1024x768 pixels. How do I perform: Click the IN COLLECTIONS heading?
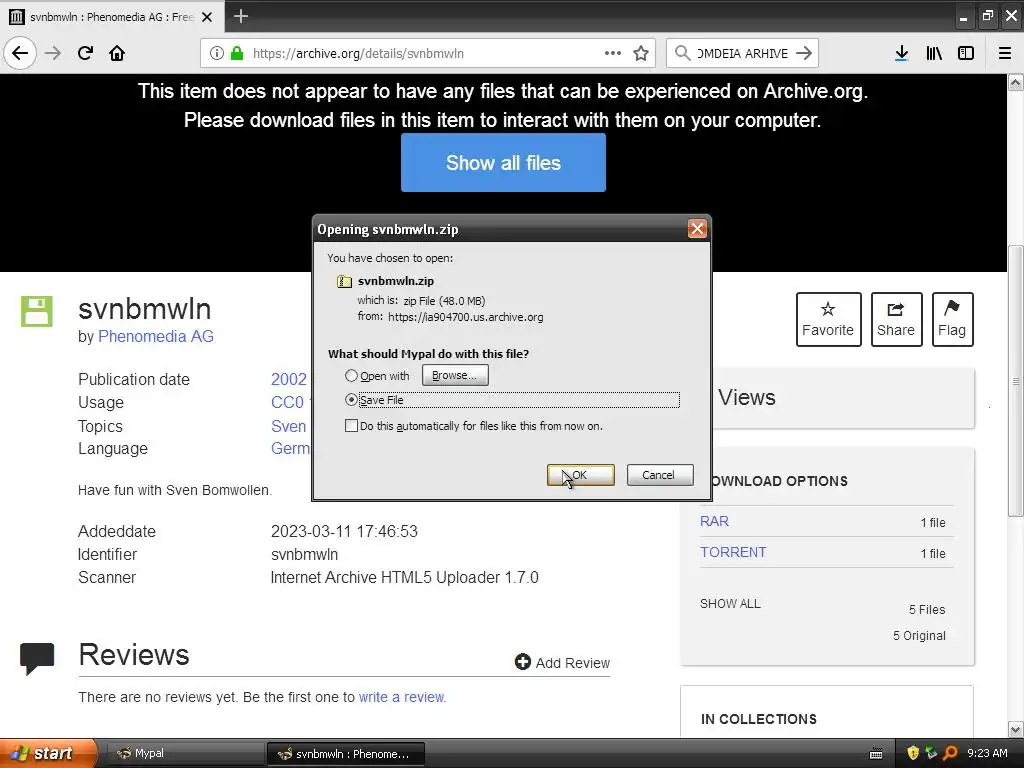758,719
